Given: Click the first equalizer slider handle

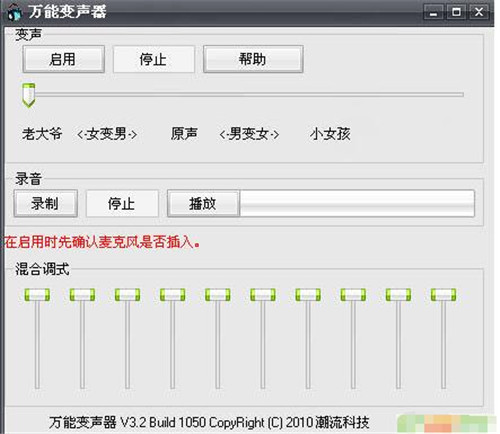Looking at the screenshot, I should tap(37, 295).
